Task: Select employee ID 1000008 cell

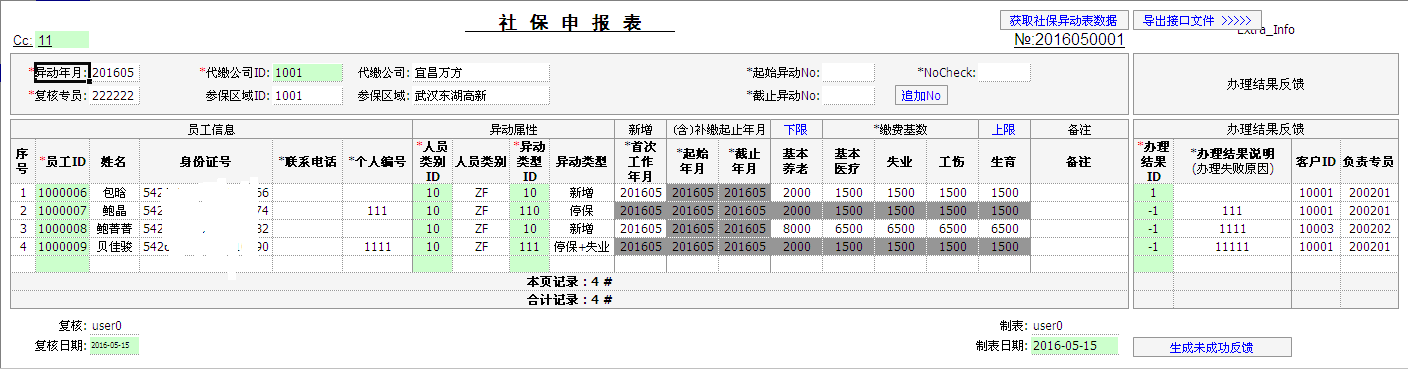Action: pyautogui.click(x=63, y=229)
